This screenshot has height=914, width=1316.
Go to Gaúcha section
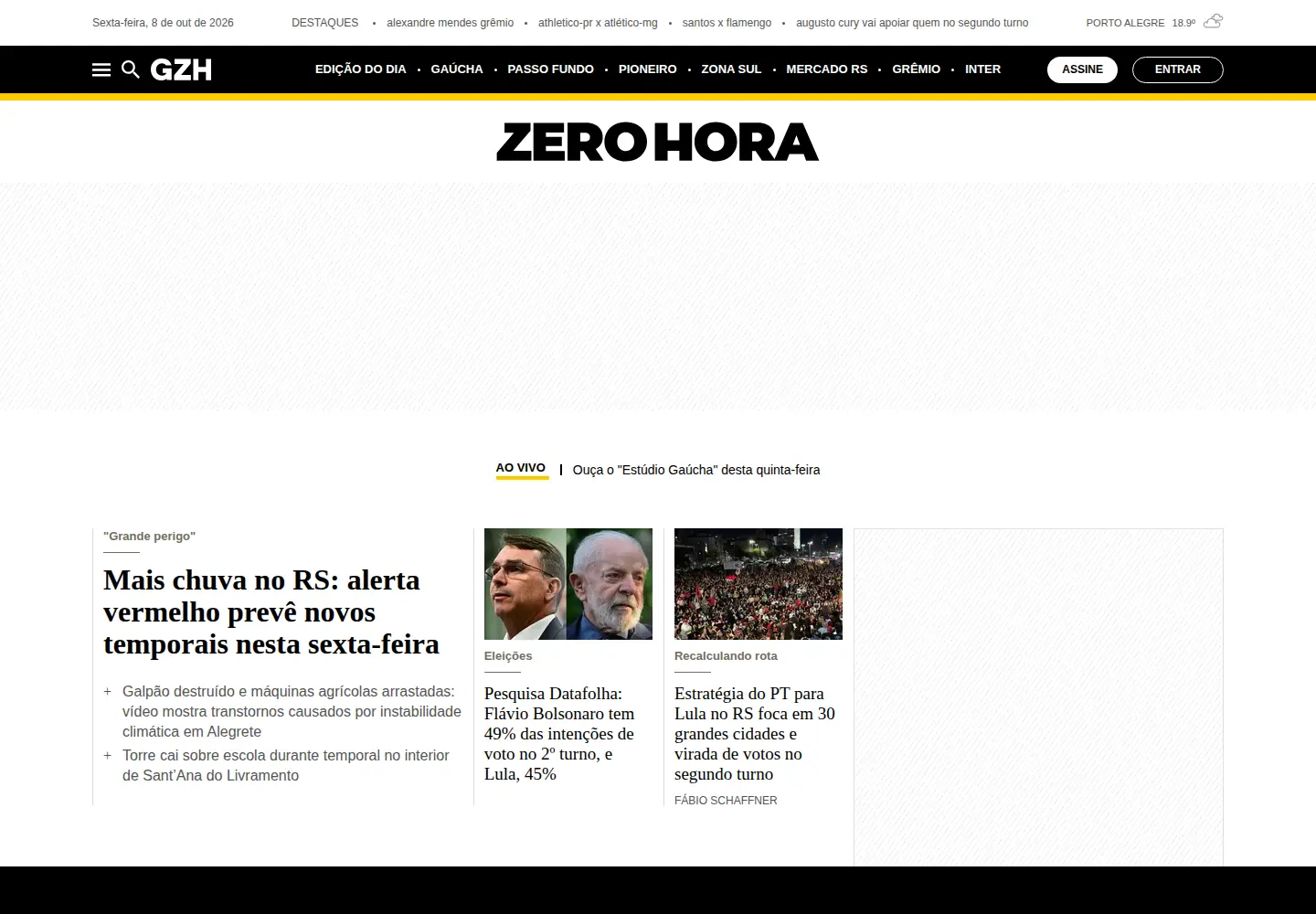(457, 69)
